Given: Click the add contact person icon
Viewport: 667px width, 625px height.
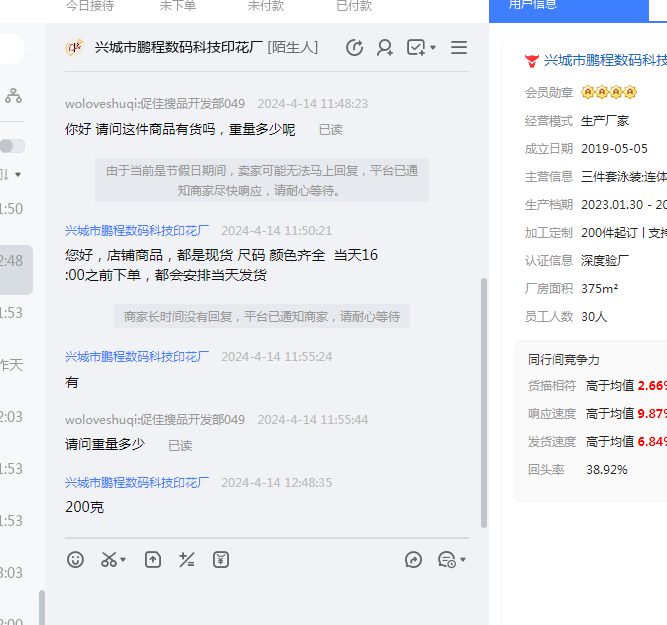Looking at the screenshot, I should click(x=385, y=47).
